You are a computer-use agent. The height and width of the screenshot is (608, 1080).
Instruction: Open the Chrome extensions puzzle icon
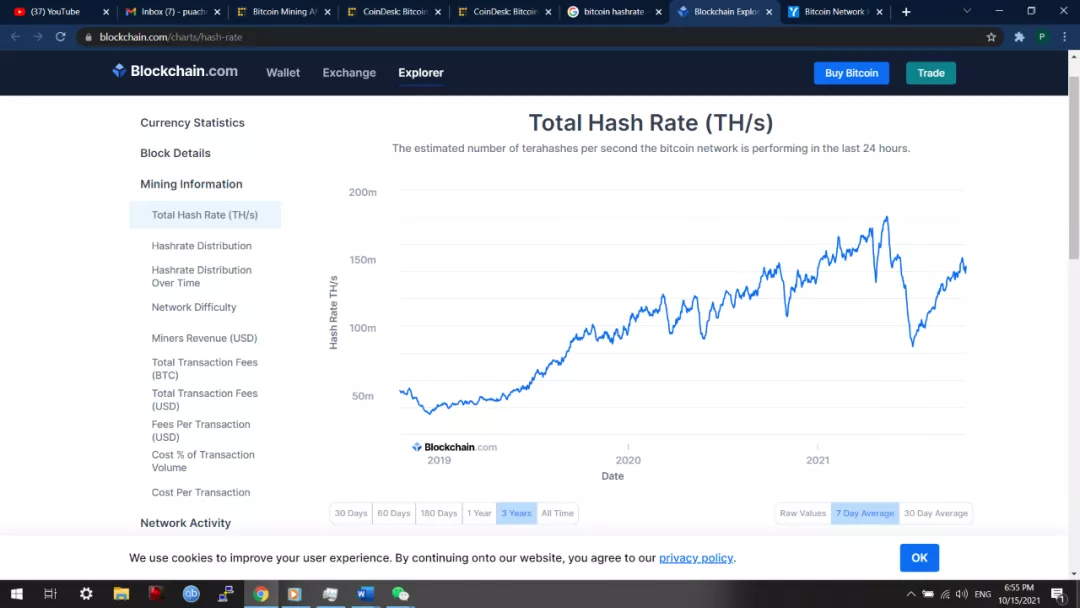(1019, 37)
